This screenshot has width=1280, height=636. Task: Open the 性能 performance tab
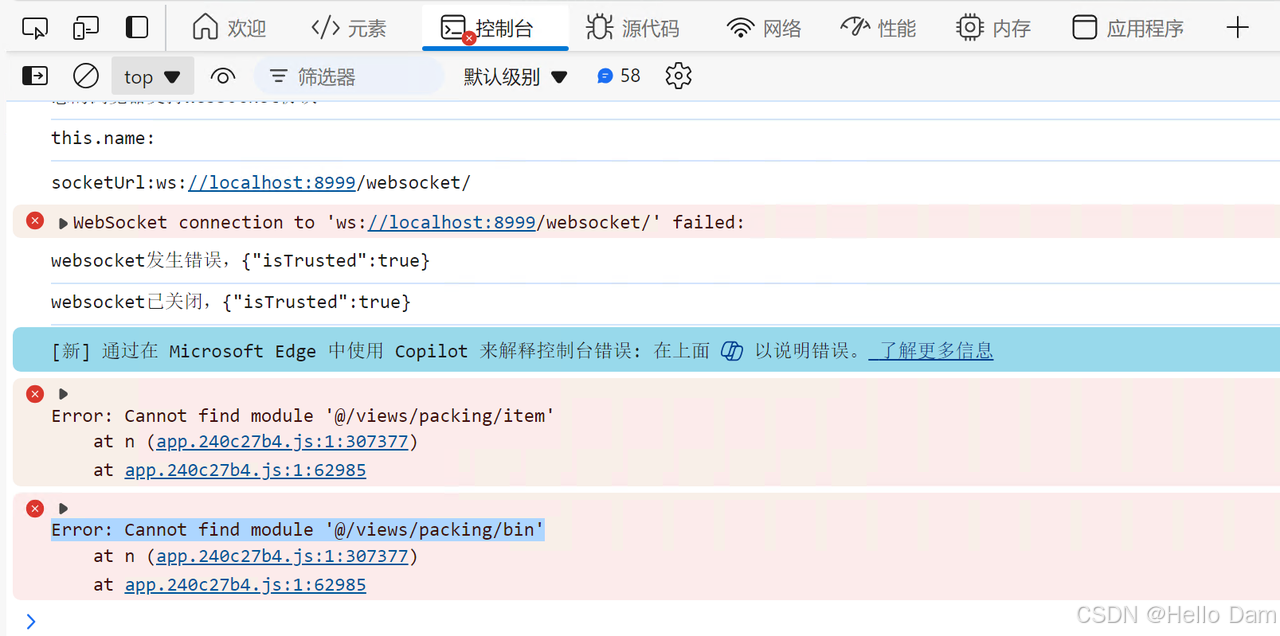(x=879, y=28)
